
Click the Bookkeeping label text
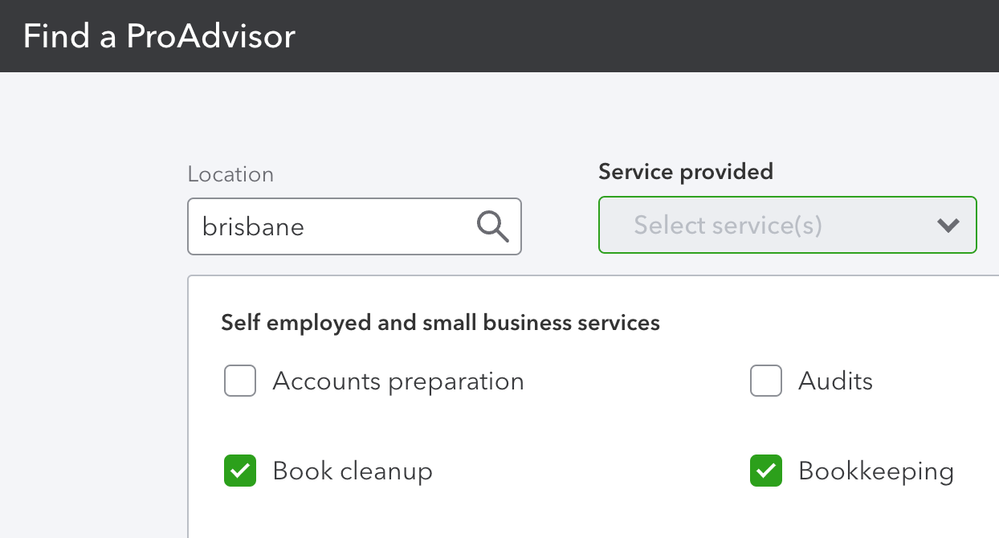[876, 471]
